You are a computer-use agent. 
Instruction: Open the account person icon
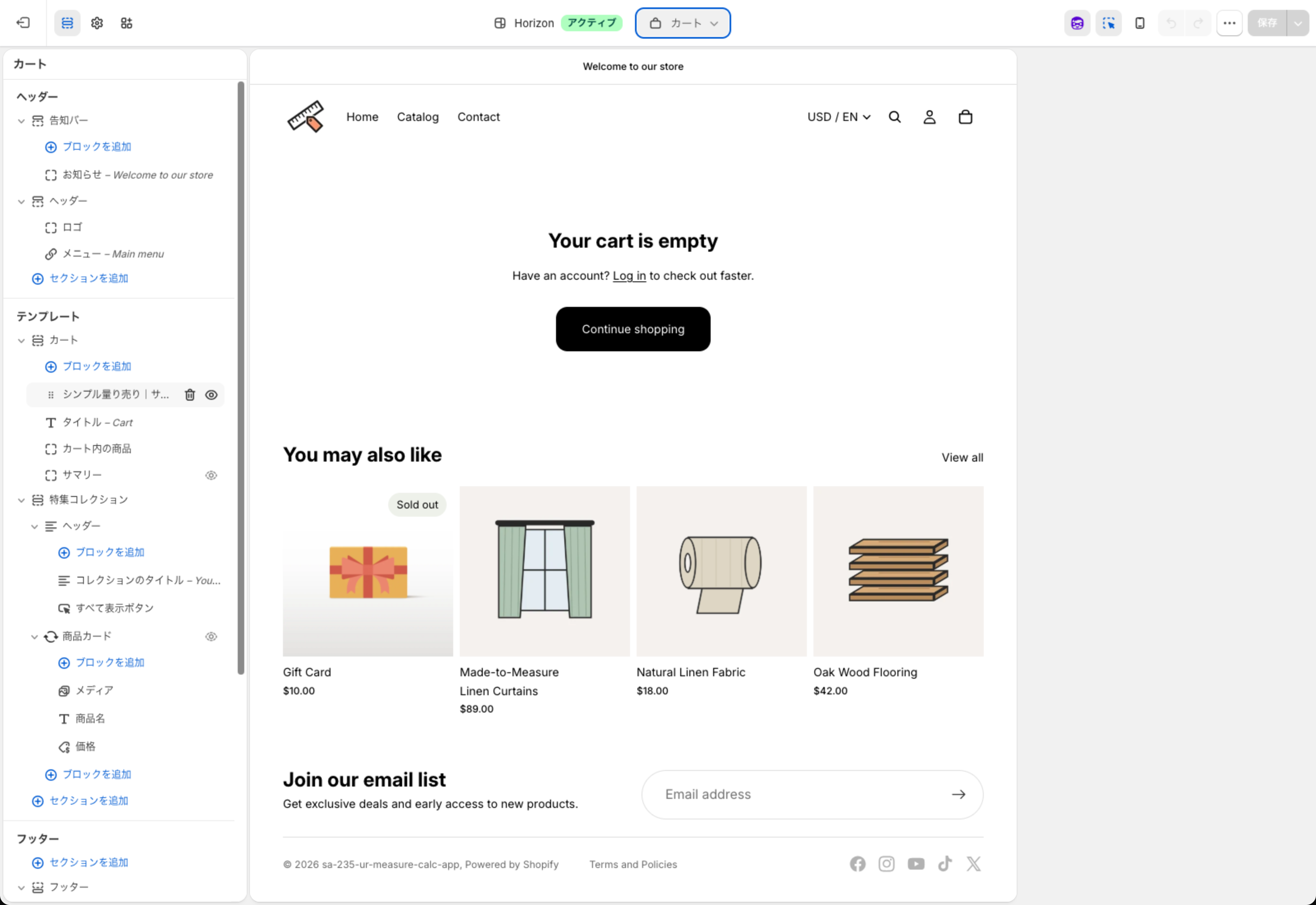[x=929, y=117]
